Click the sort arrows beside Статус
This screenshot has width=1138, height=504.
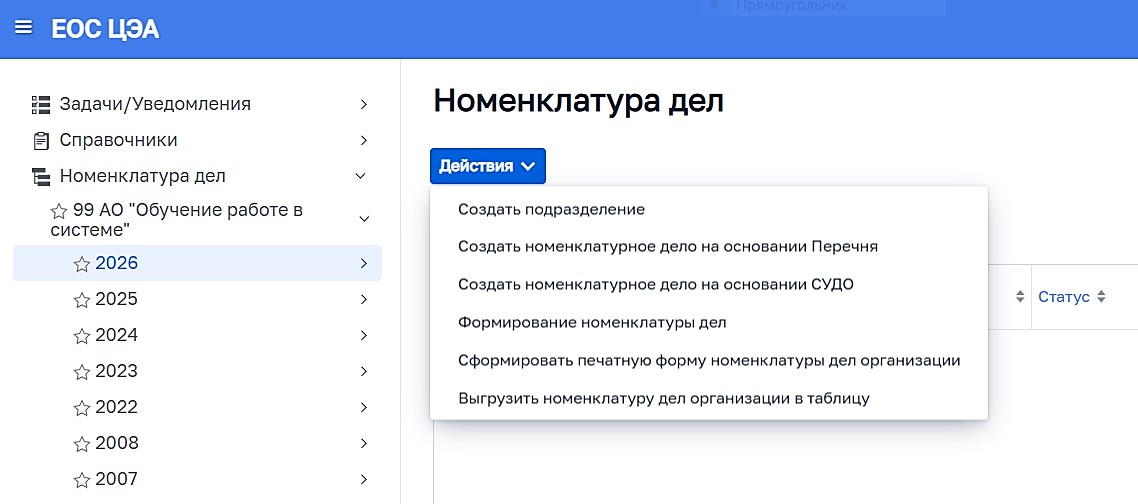click(1101, 297)
